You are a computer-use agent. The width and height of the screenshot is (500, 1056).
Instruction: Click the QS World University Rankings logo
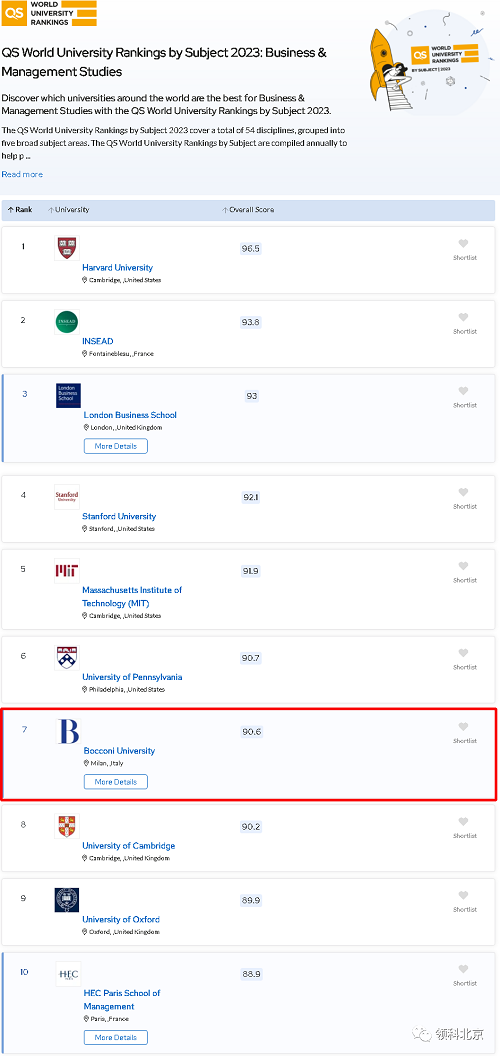pyautogui.click(x=49, y=13)
